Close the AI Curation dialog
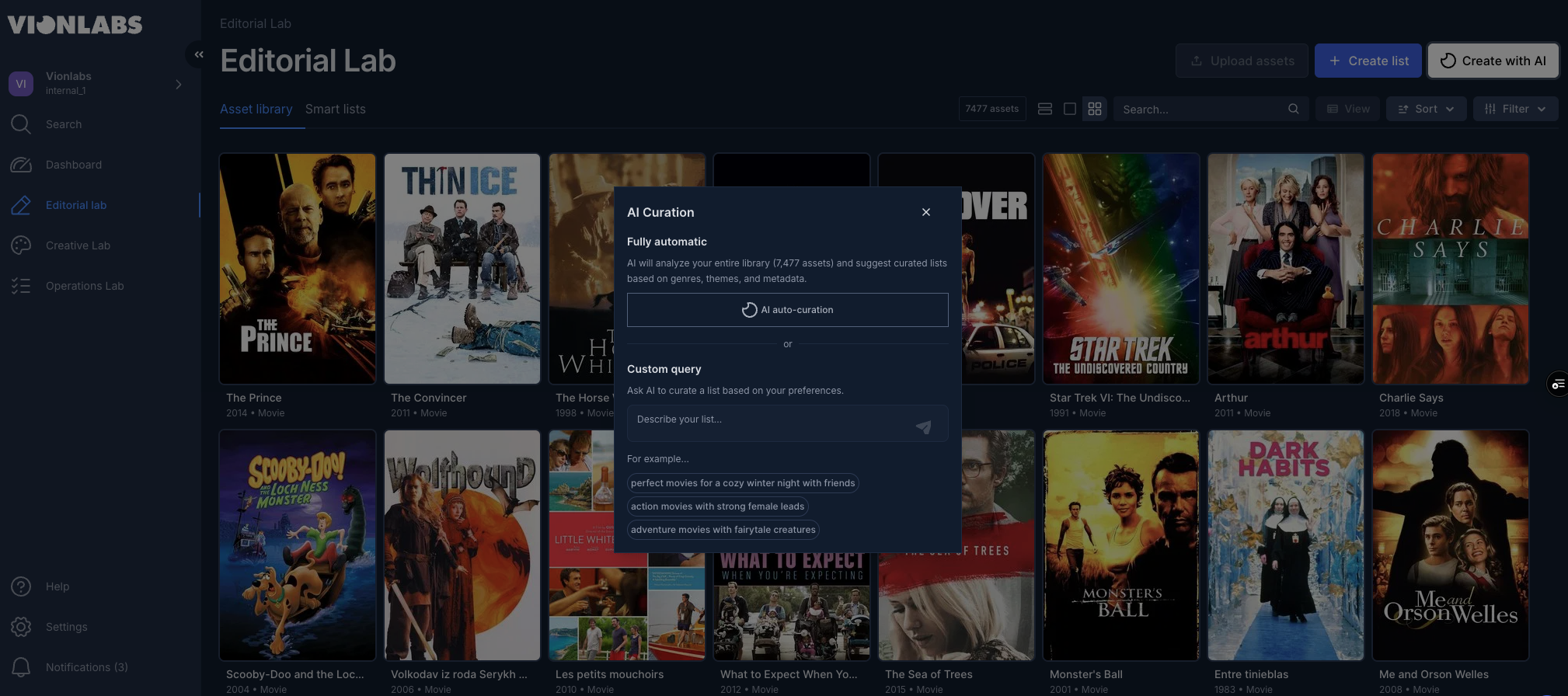The height and width of the screenshot is (696, 1568). [925, 212]
